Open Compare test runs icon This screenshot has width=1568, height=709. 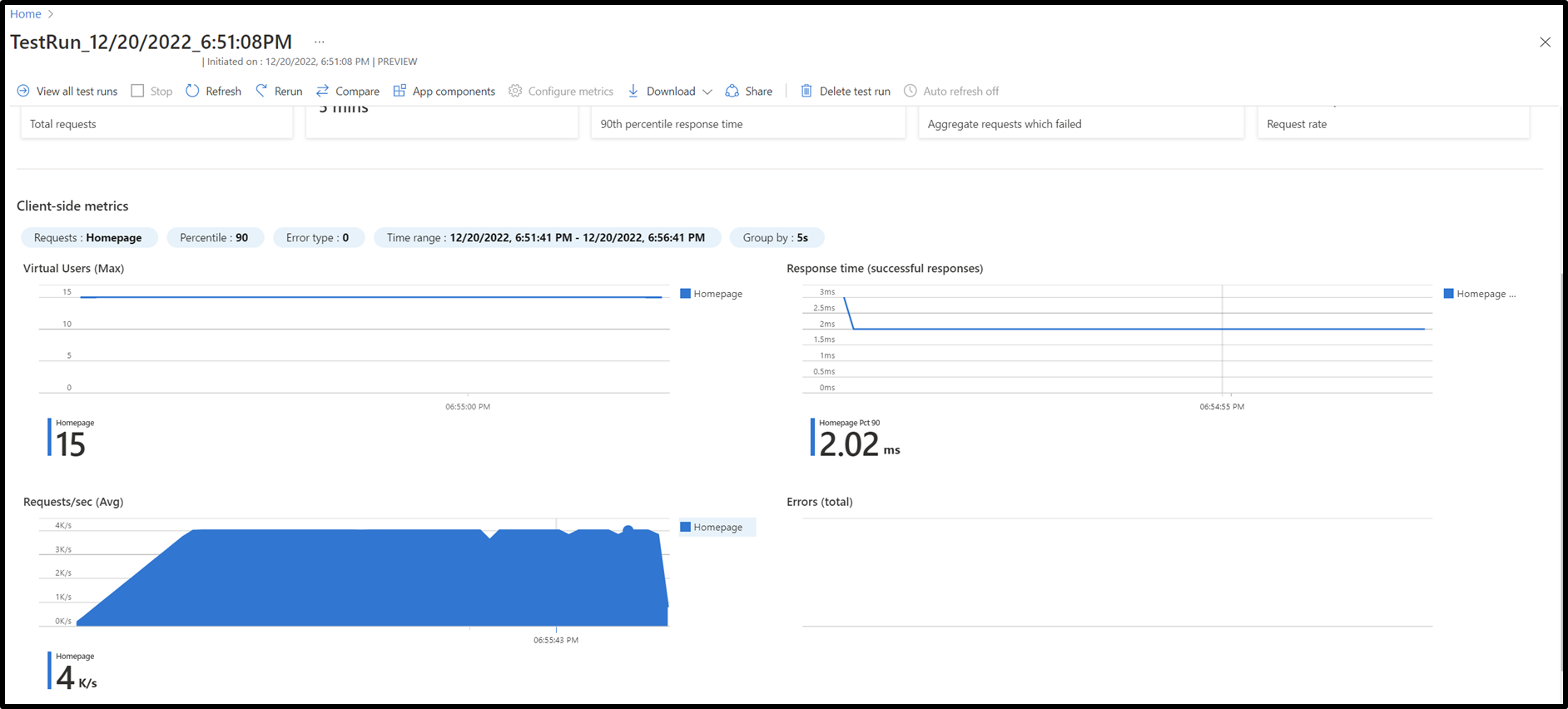point(322,91)
